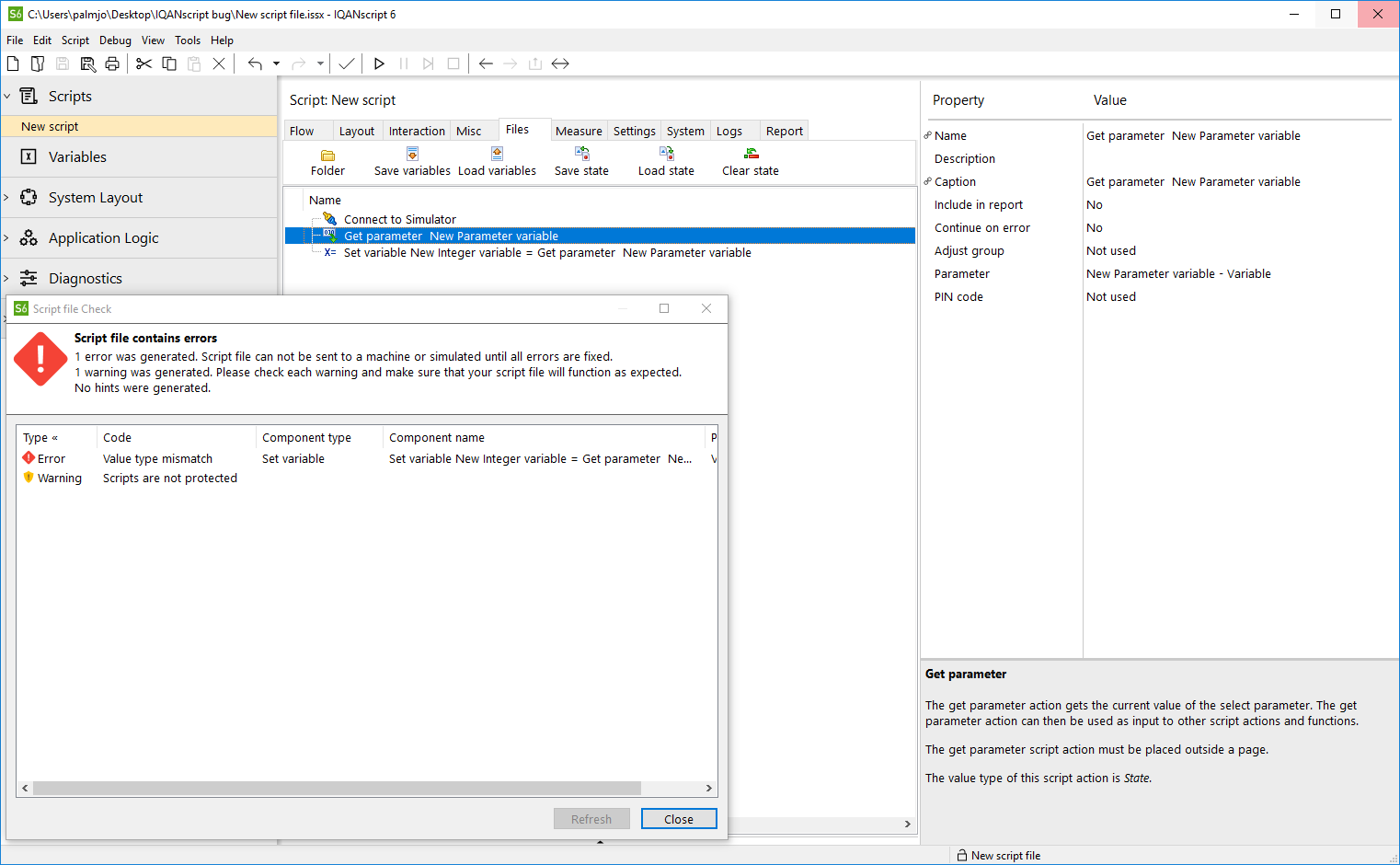Select the Value type mismatch error row
Image resolution: width=1400 pixels, height=865 pixels.
click(367, 458)
